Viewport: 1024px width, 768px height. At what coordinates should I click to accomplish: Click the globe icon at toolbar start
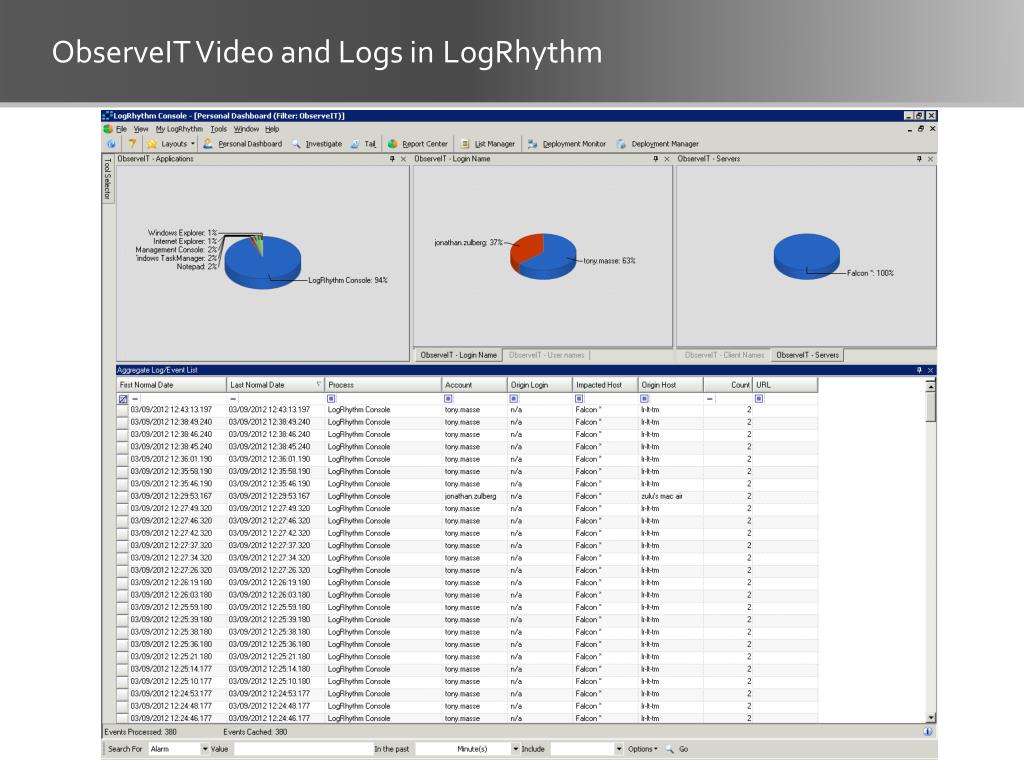(x=111, y=144)
